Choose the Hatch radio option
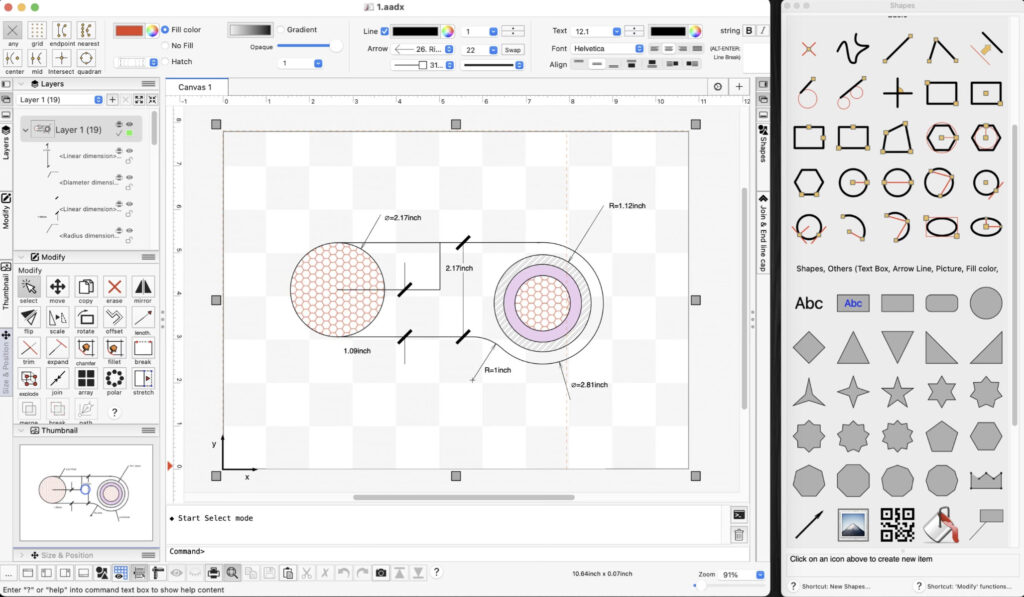1024x597 pixels. click(165, 61)
